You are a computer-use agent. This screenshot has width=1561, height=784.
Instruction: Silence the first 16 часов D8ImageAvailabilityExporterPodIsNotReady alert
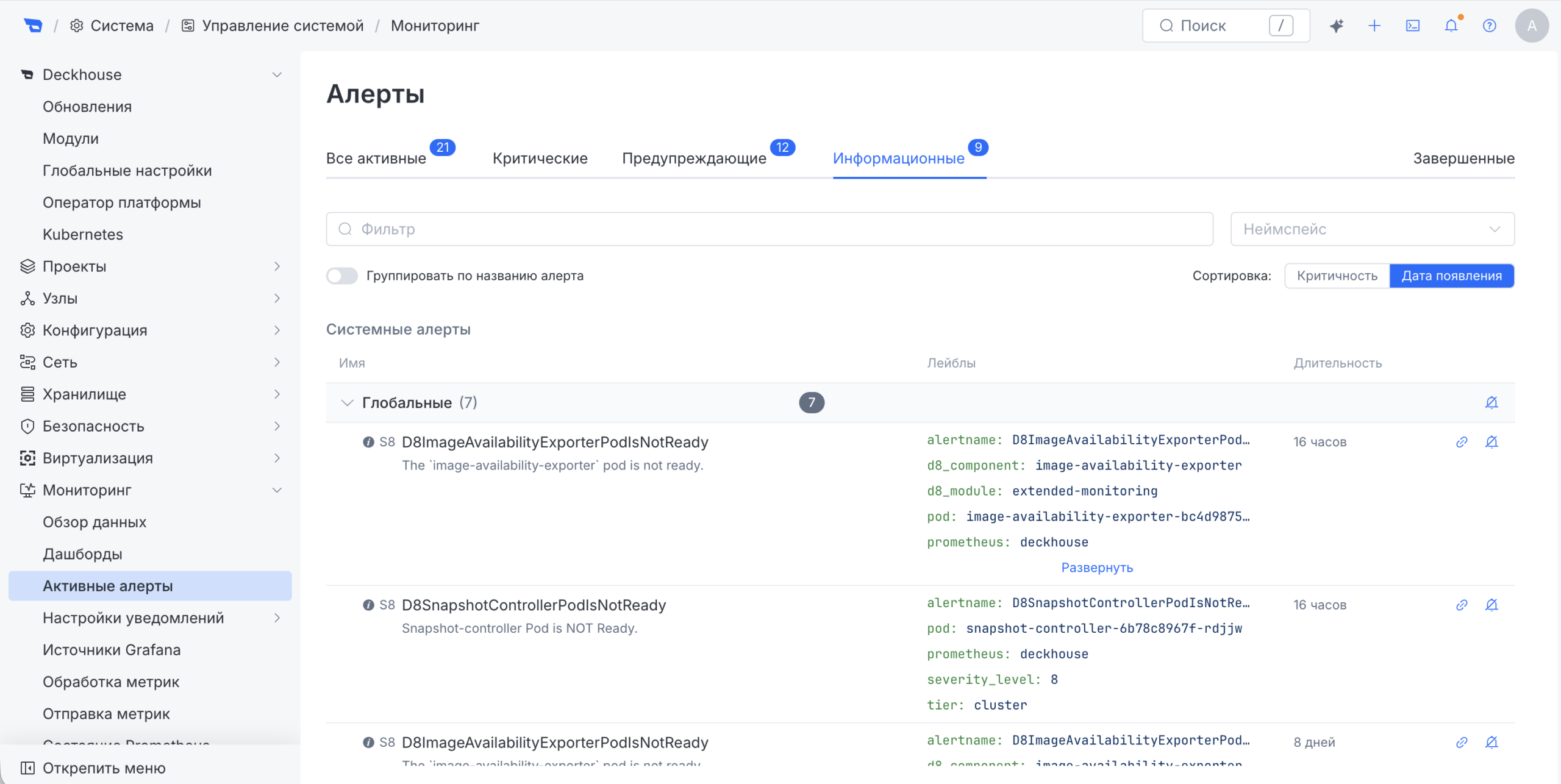(1491, 442)
